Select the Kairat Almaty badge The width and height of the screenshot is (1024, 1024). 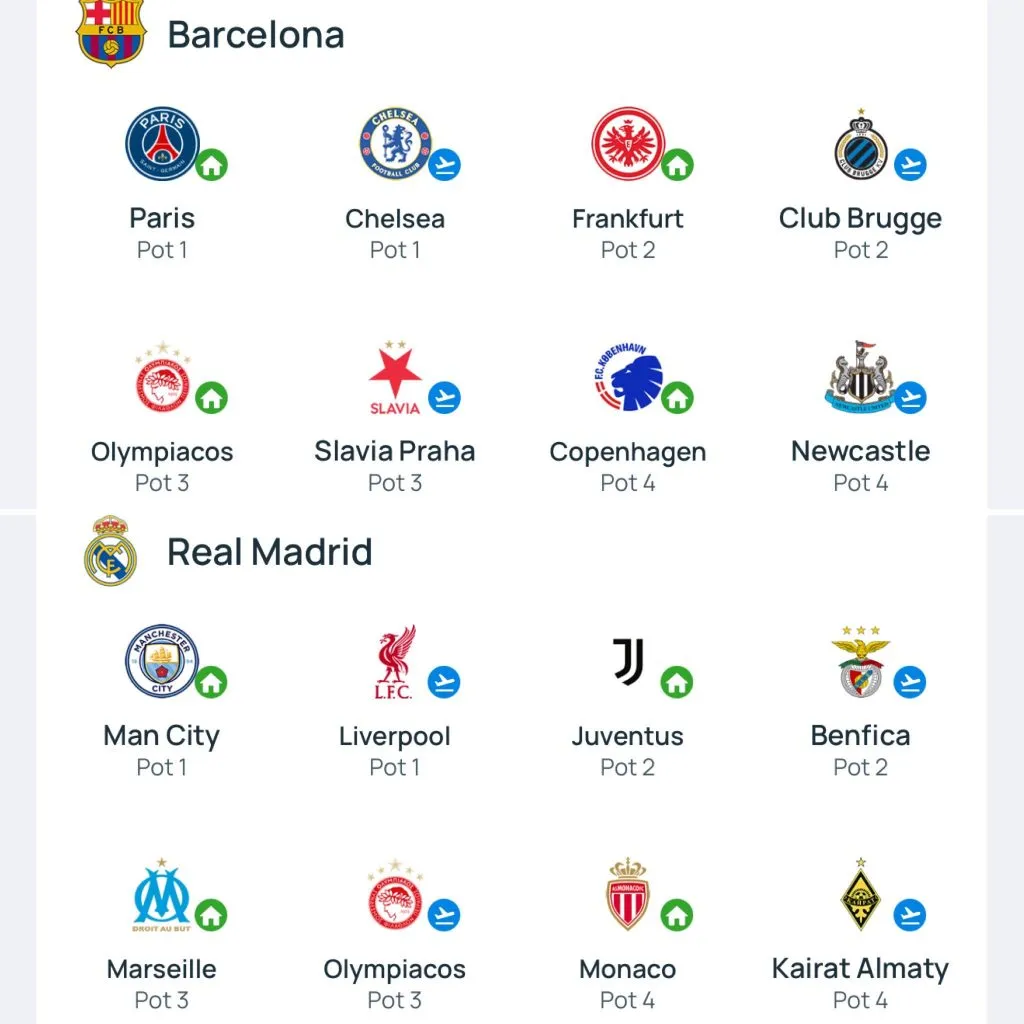[860, 895]
